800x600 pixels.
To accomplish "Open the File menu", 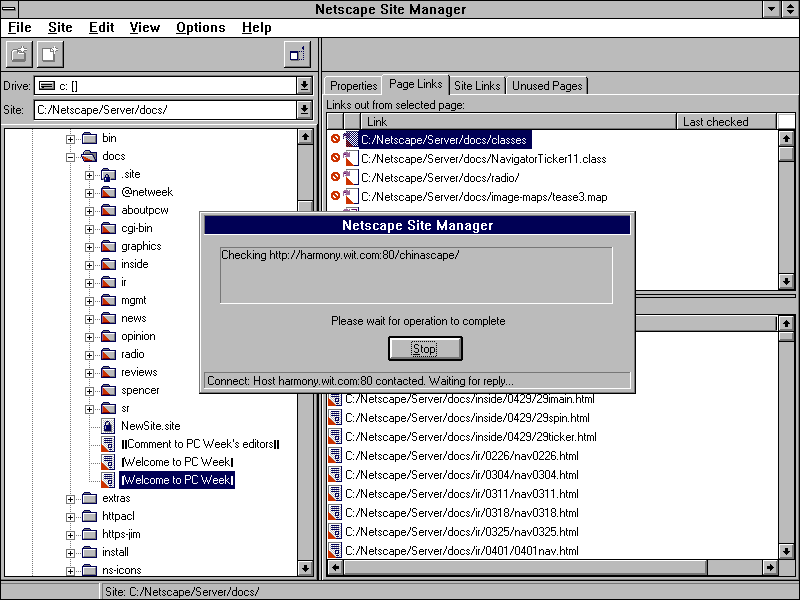I will pos(19,28).
